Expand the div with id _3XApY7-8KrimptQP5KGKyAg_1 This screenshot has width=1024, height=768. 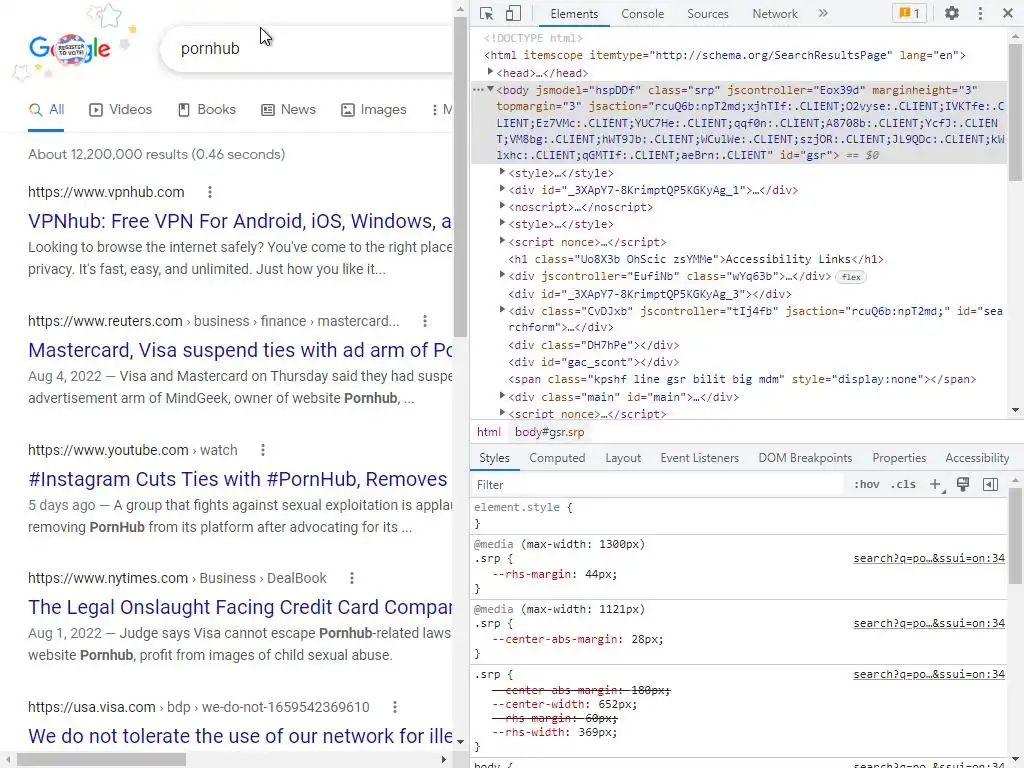[x=502, y=189]
